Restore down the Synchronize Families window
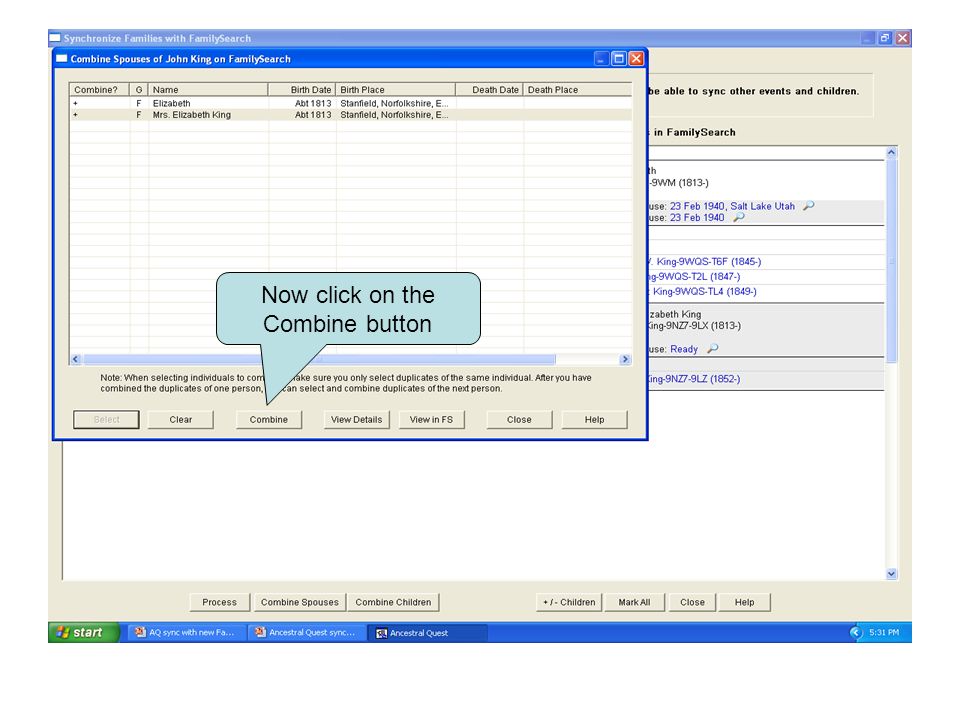Viewport: 960px width, 720px height. pos(885,38)
